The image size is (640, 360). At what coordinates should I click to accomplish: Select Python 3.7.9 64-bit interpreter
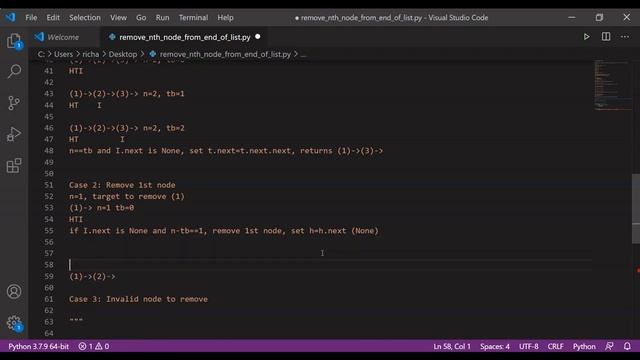point(38,346)
